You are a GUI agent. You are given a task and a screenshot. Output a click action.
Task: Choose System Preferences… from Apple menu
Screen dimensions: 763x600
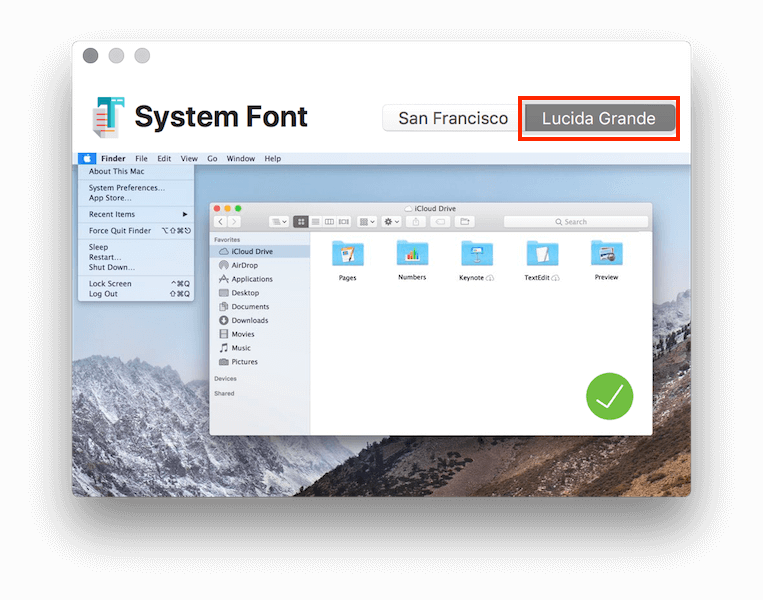pyautogui.click(x=136, y=188)
